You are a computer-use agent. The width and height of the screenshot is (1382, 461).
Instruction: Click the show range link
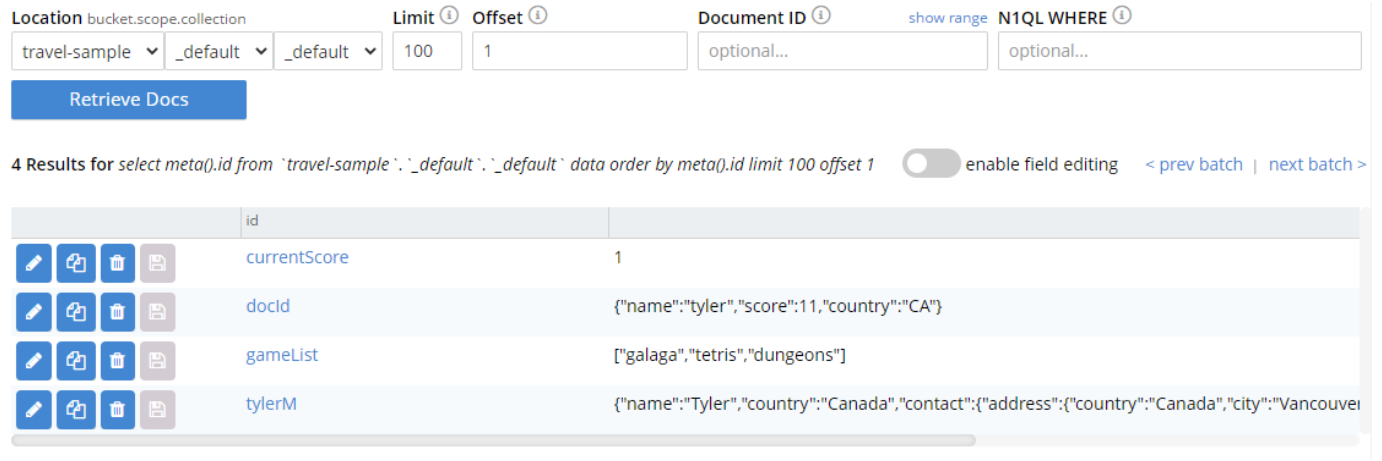point(948,18)
